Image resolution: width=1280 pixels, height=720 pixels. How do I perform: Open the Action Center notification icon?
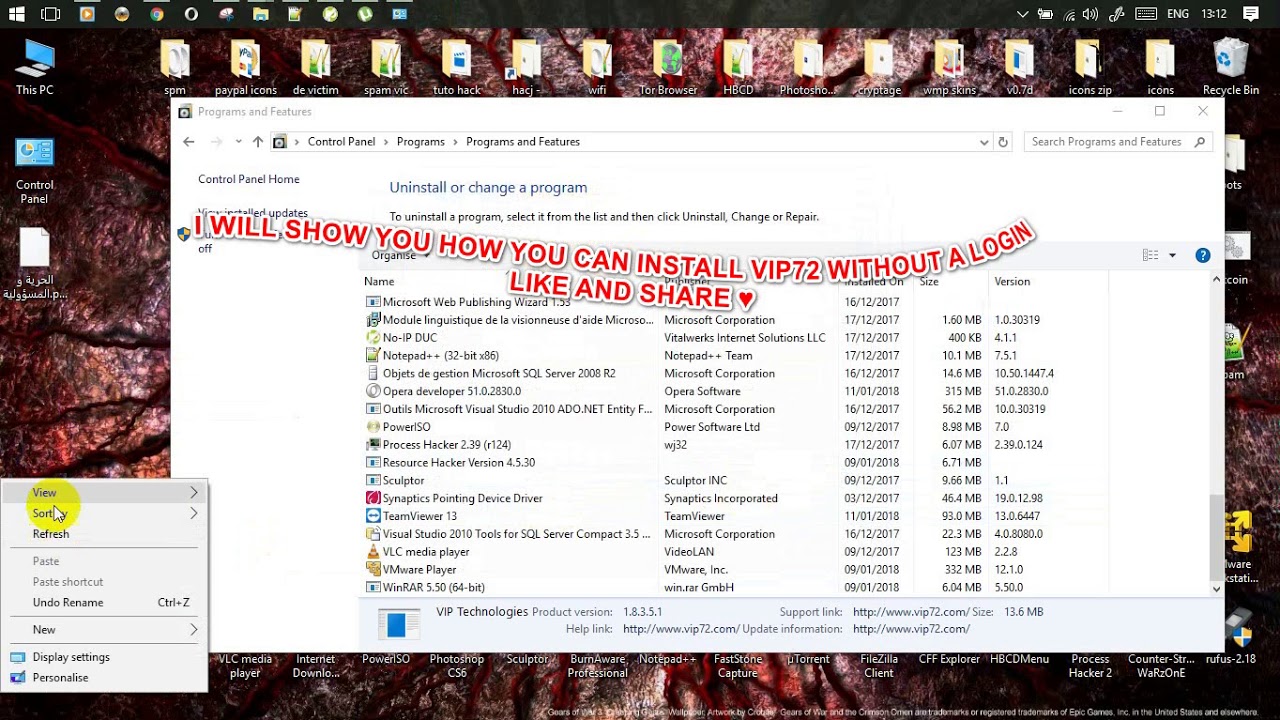coord(1250,14)
